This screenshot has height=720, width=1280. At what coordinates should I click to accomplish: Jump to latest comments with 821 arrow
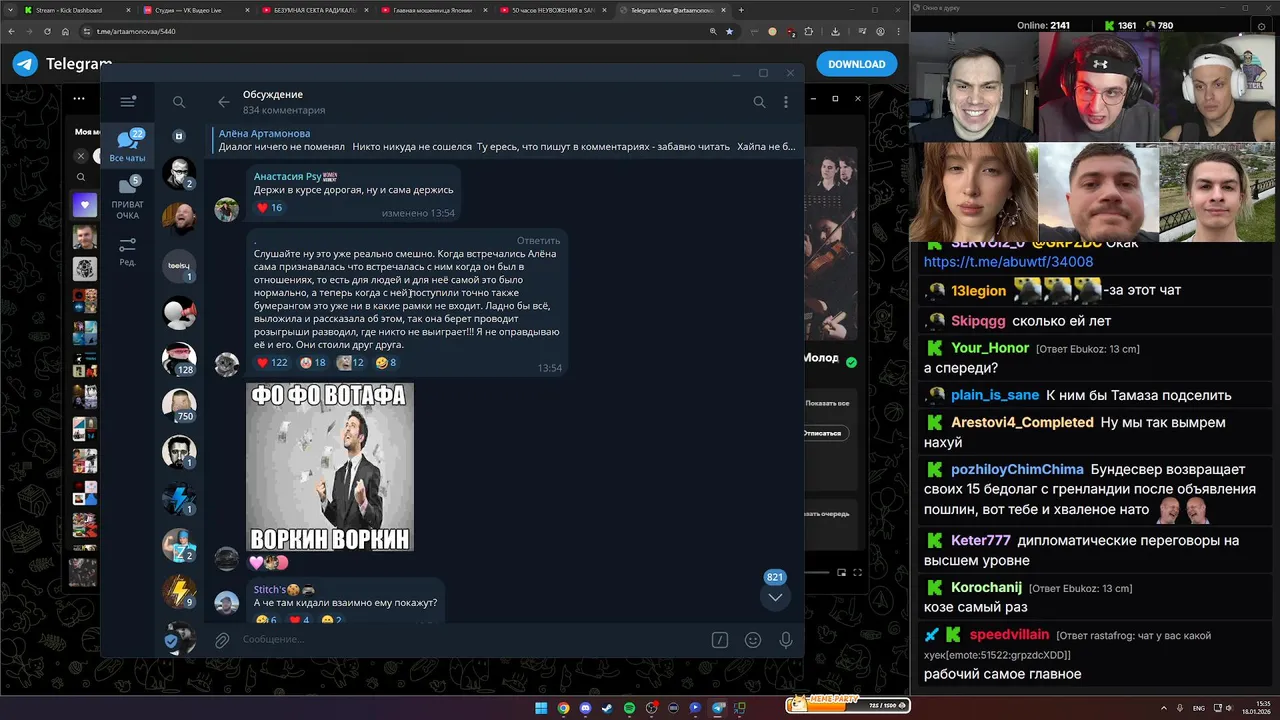click(775, 597)
